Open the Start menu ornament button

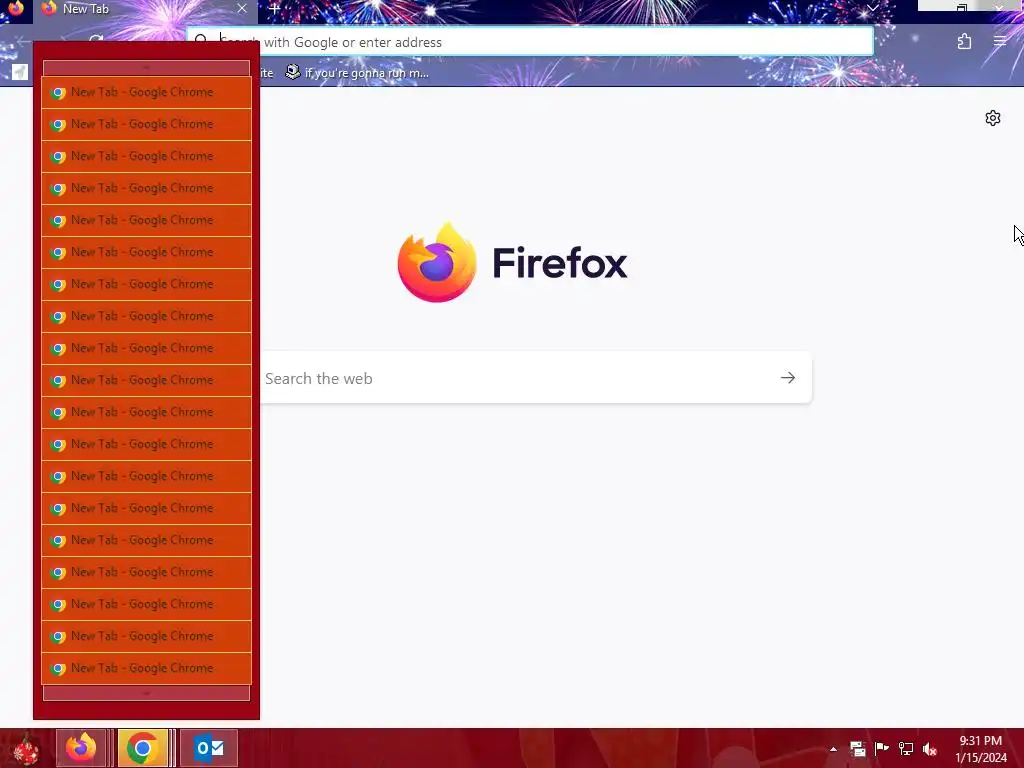25,748
